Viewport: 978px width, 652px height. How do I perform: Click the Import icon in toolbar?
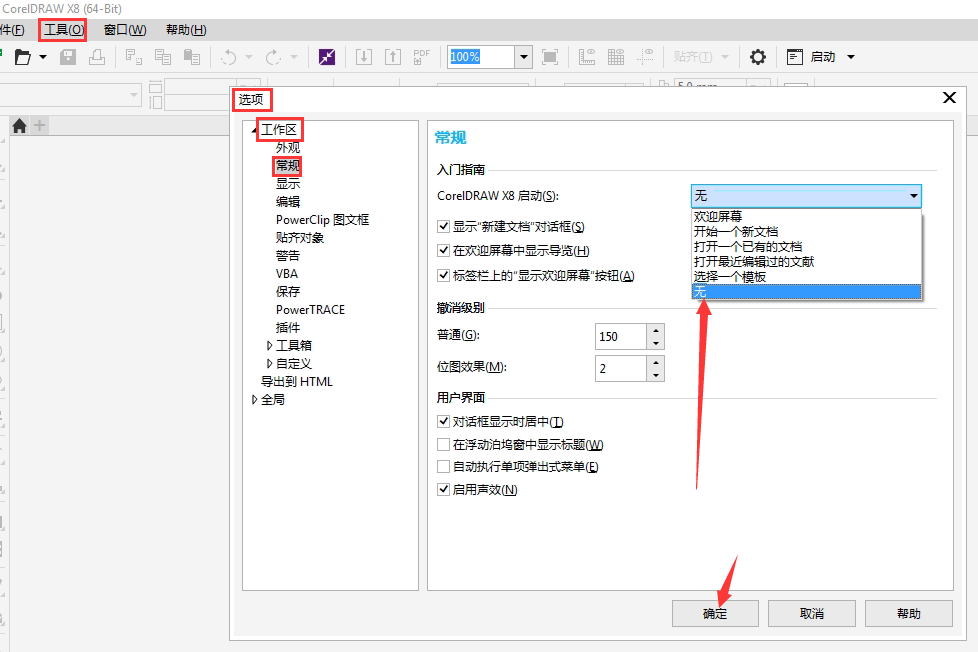(364, 57)
